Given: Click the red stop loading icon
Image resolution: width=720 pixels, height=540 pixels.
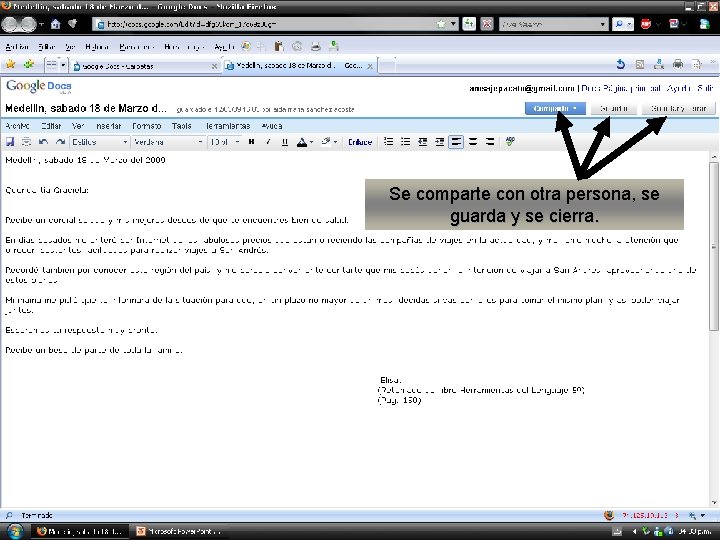Looking at the screenshot, I should [487, 24].
